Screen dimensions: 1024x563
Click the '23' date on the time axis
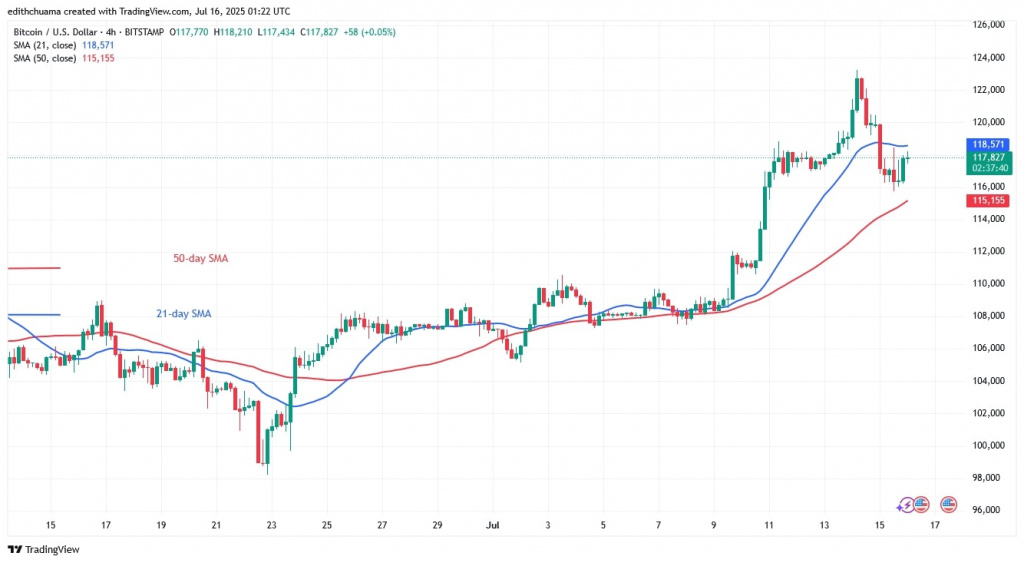271,524
